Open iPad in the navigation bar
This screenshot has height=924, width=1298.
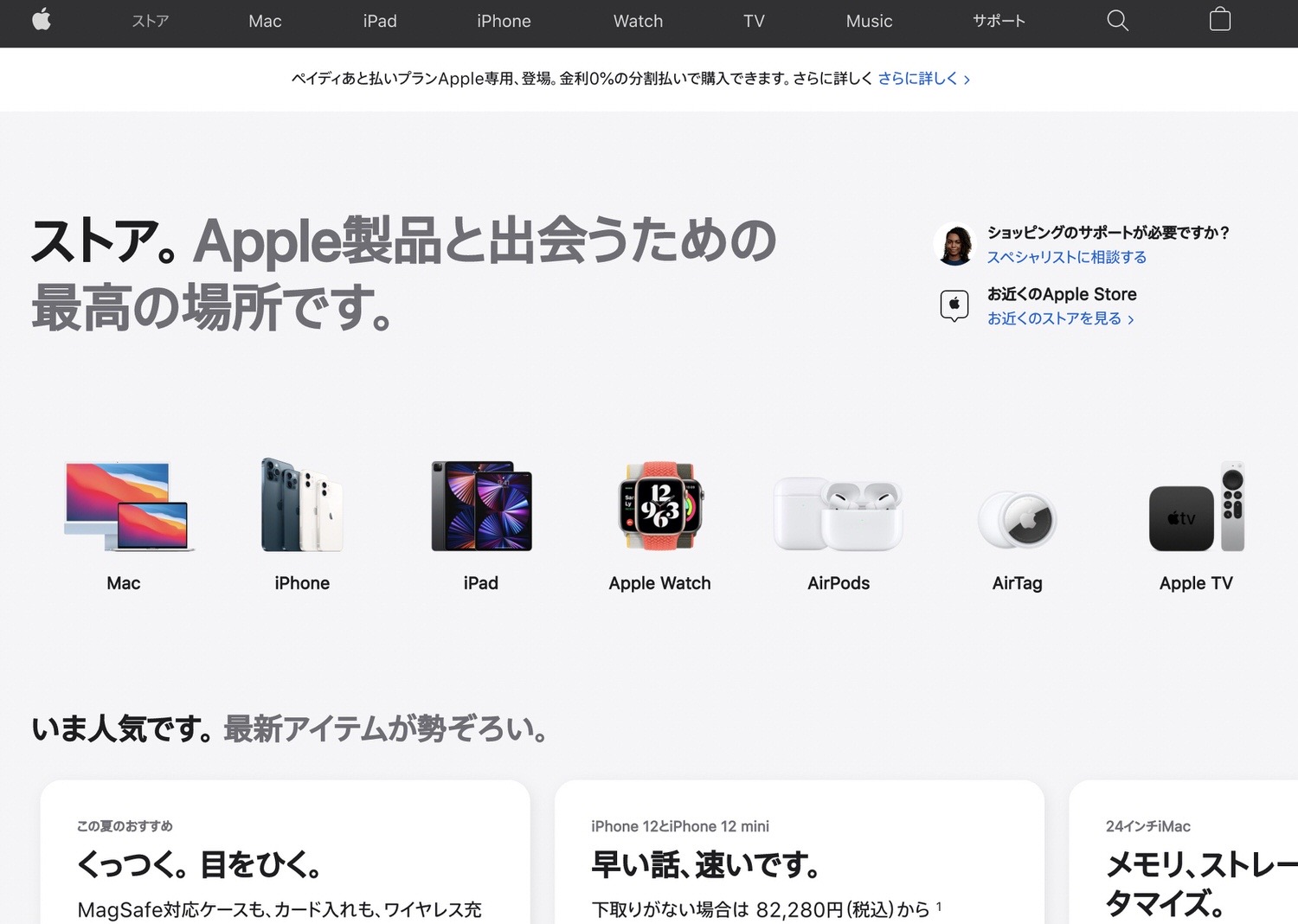click(x=380, y=21)
